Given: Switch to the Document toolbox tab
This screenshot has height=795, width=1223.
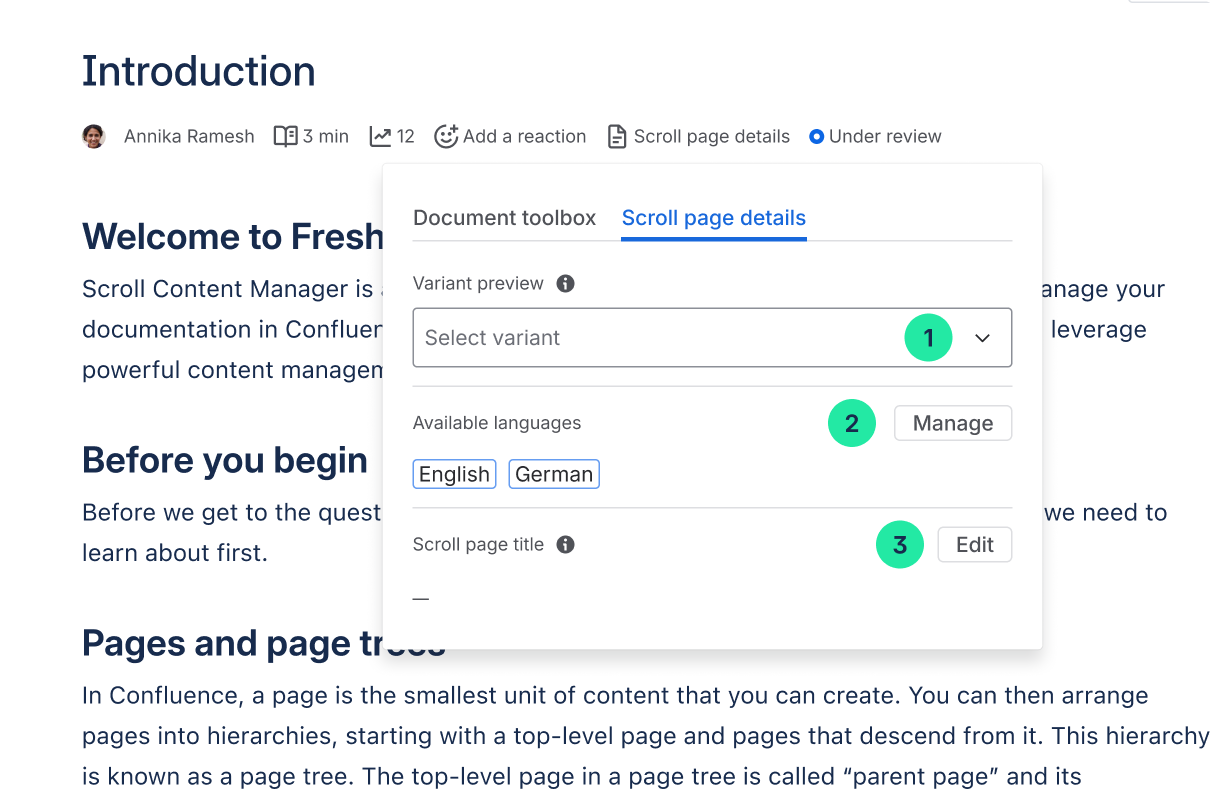Looking at the screenshot, I should coord(504,218).
